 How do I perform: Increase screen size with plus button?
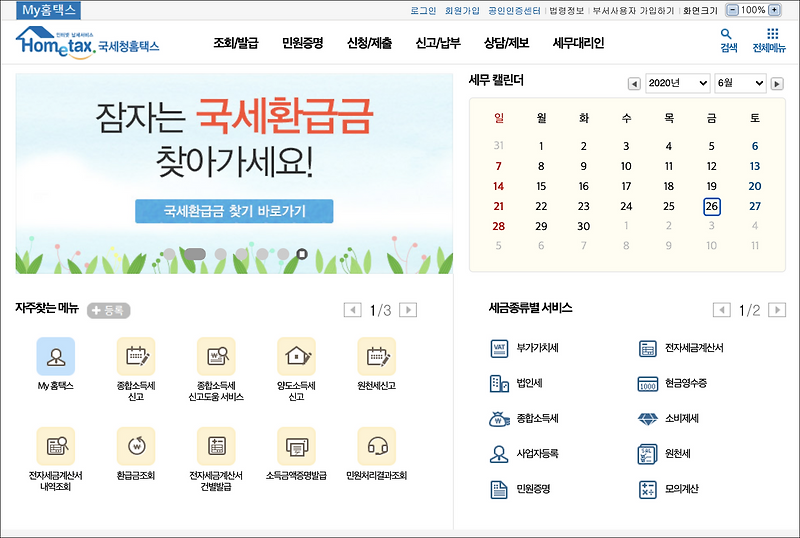[x=774, y=10]
